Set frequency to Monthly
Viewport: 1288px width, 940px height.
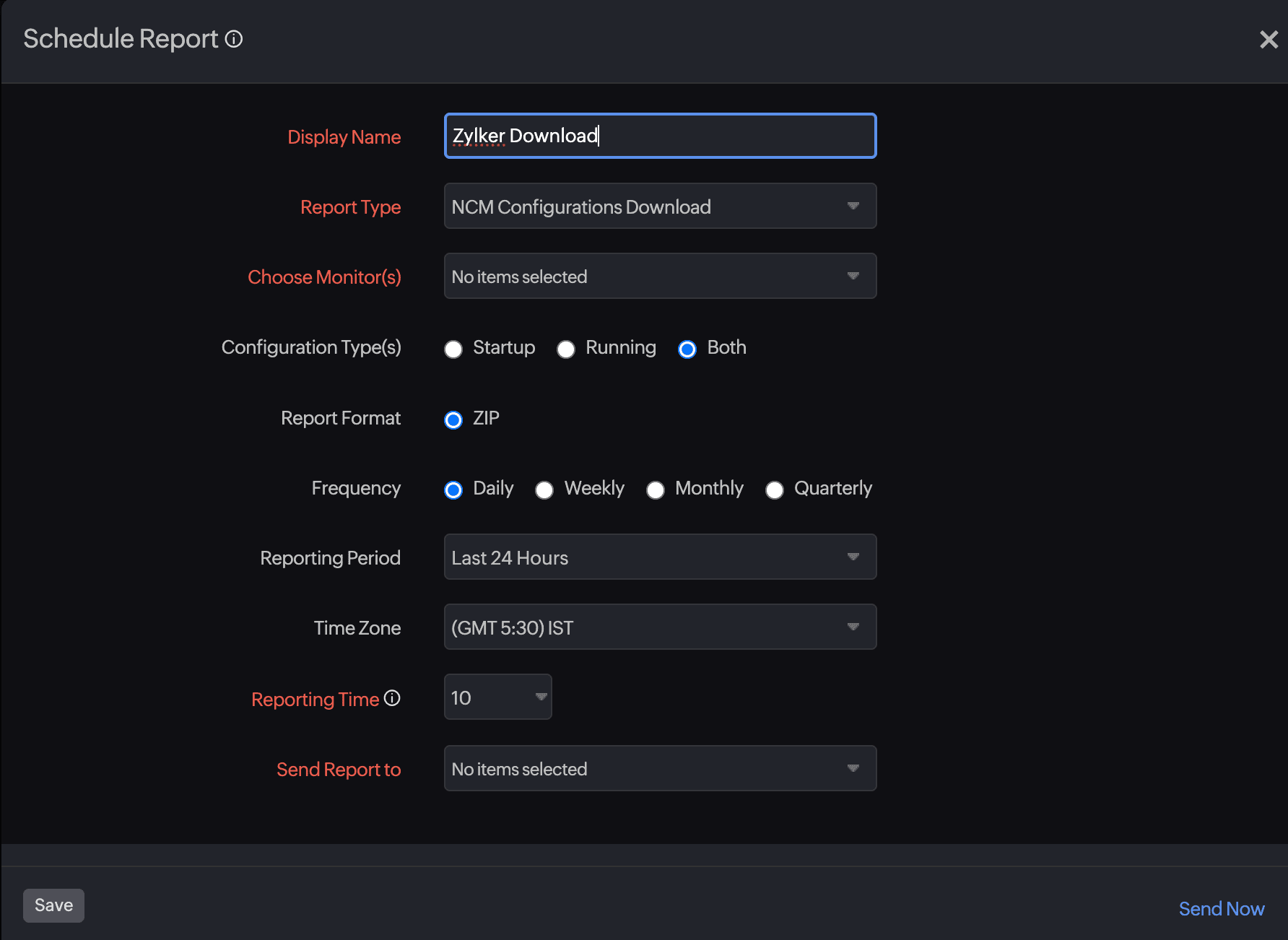pos(656,490)
